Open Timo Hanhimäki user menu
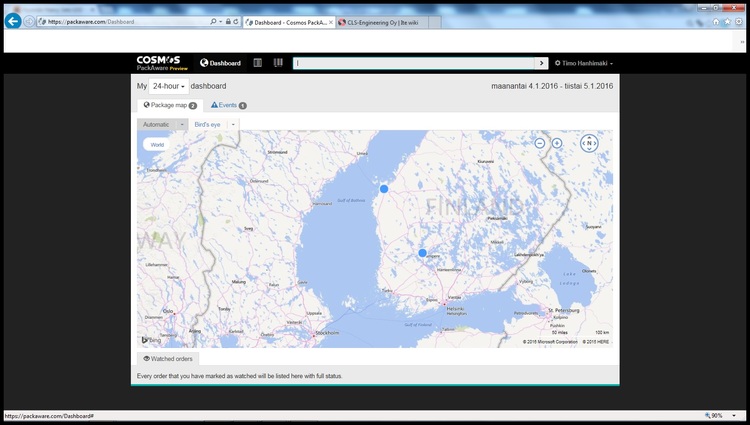The width and height of the screenshot is (750, 425). click(584, 63)
